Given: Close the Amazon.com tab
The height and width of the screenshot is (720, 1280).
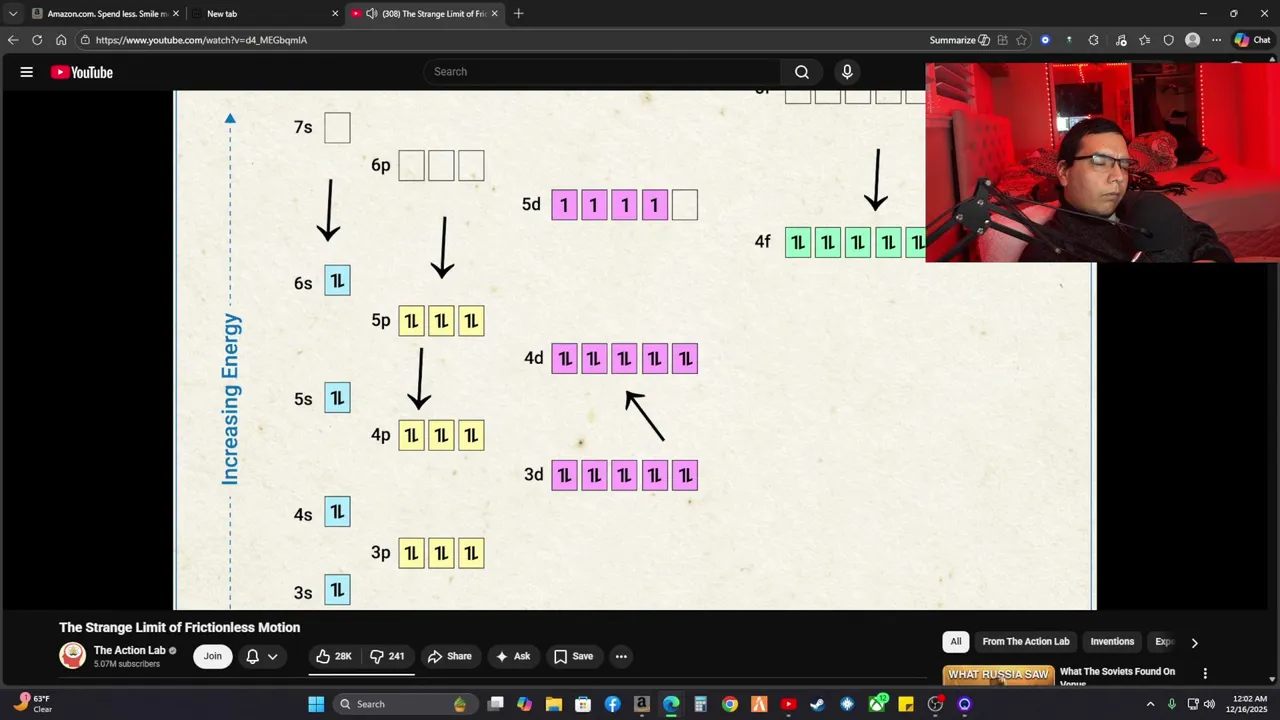Looking at the screenshot, I should [176, 14].
